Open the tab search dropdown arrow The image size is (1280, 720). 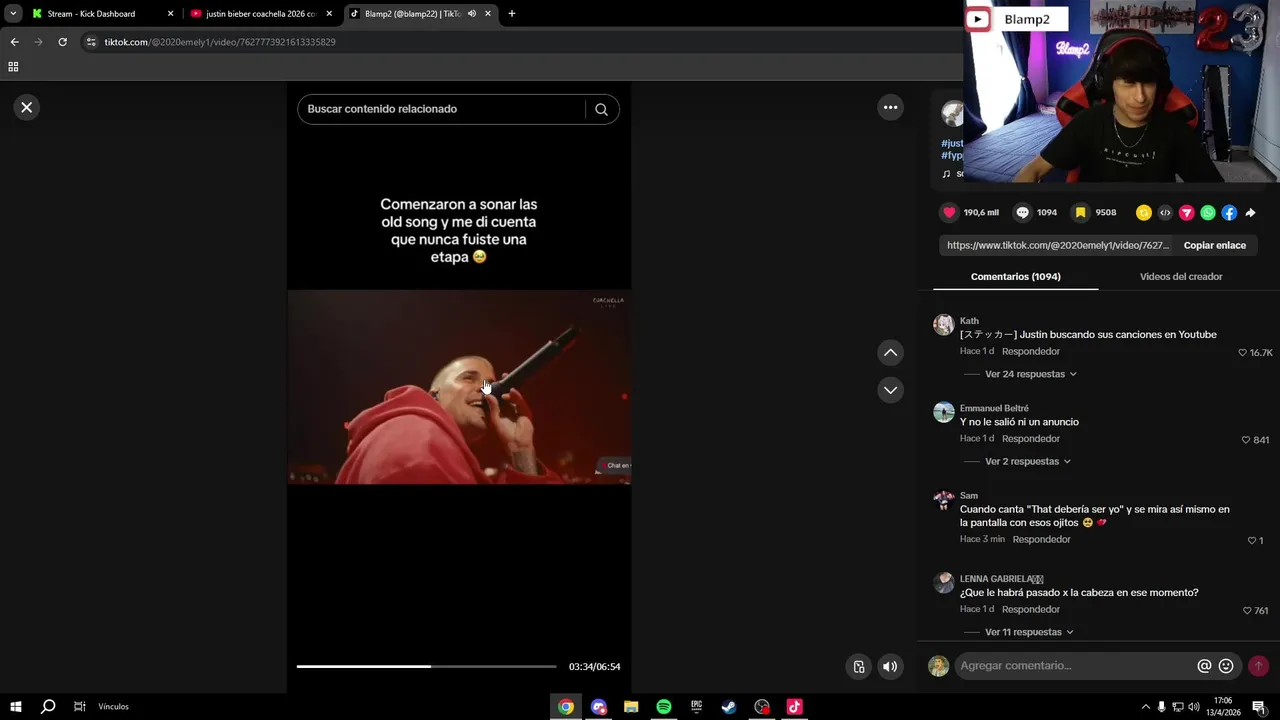[13, 14]
